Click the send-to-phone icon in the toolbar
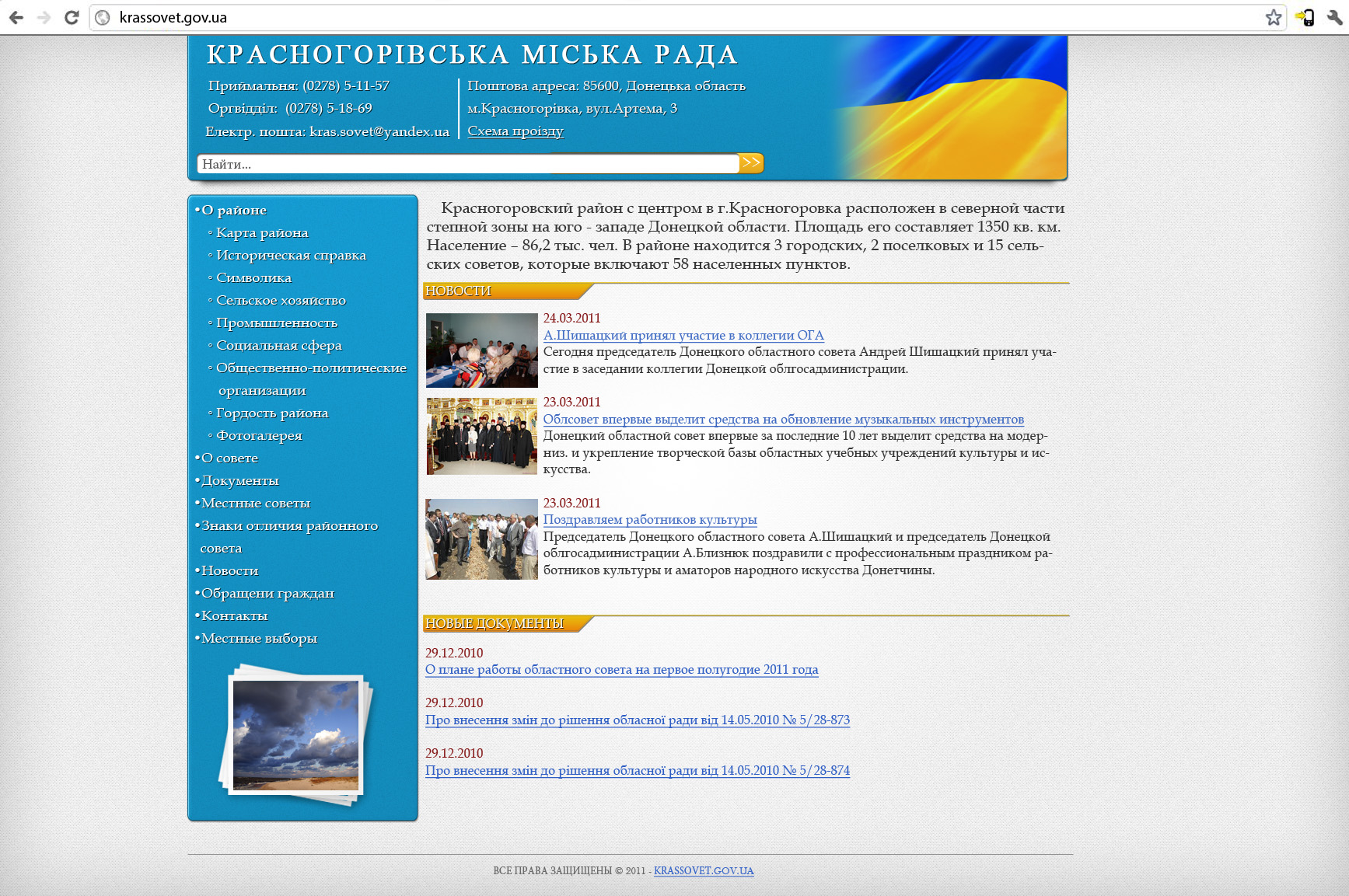This screenshot has width=1349, height=896. [1305, 17]
